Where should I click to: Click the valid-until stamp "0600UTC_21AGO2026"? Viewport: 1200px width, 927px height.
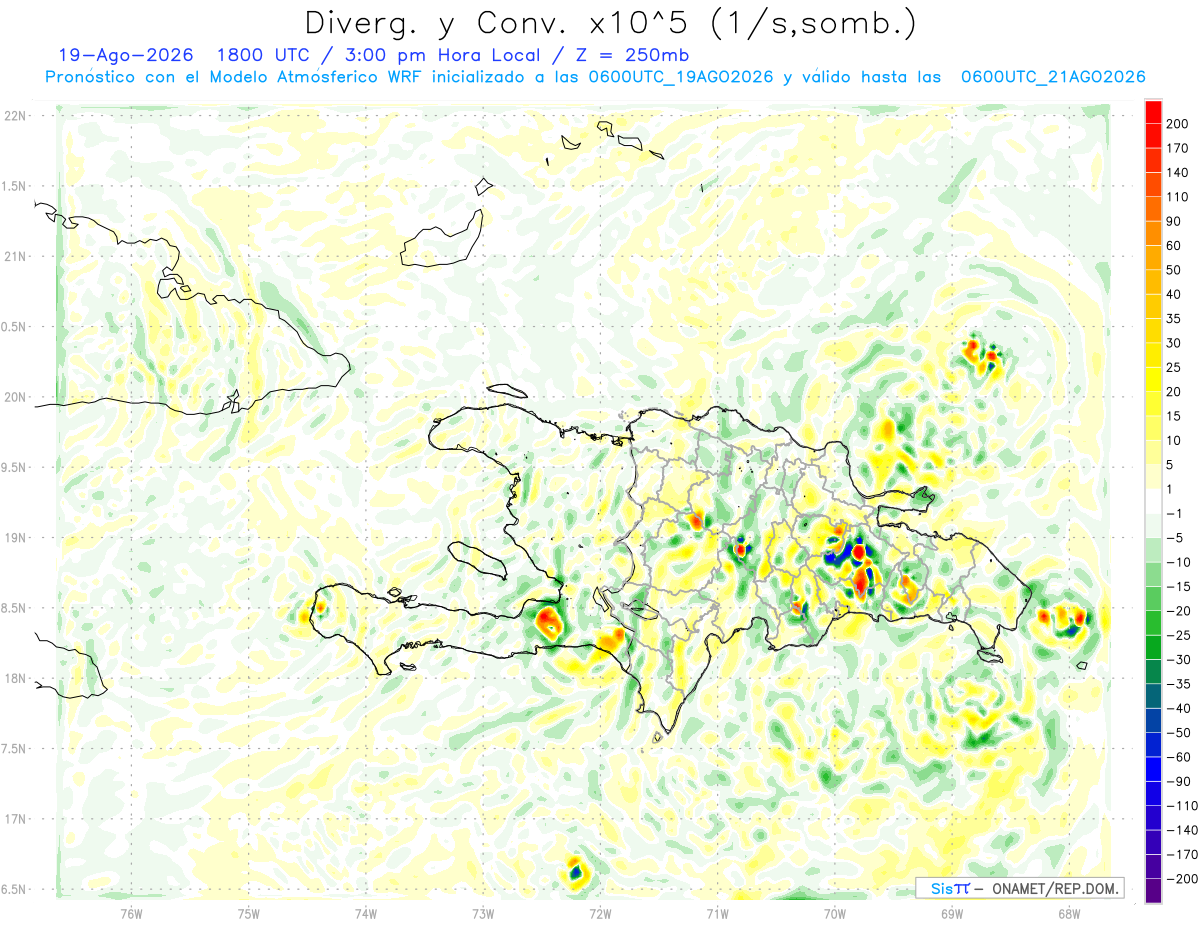1053,77
